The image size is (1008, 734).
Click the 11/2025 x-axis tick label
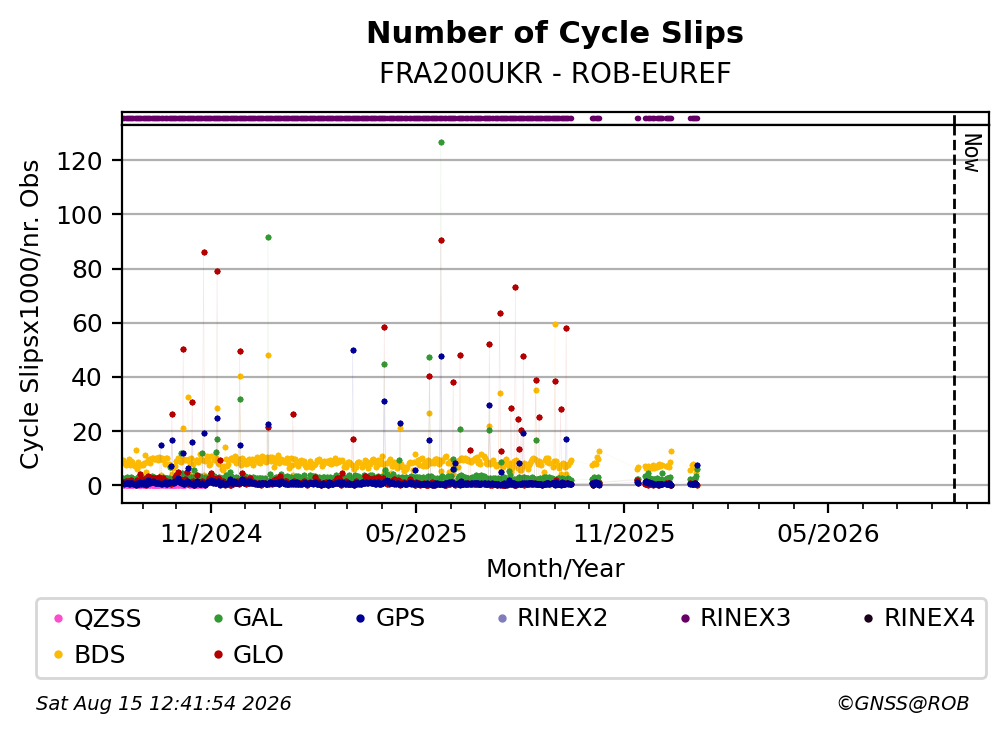[624, 534]
